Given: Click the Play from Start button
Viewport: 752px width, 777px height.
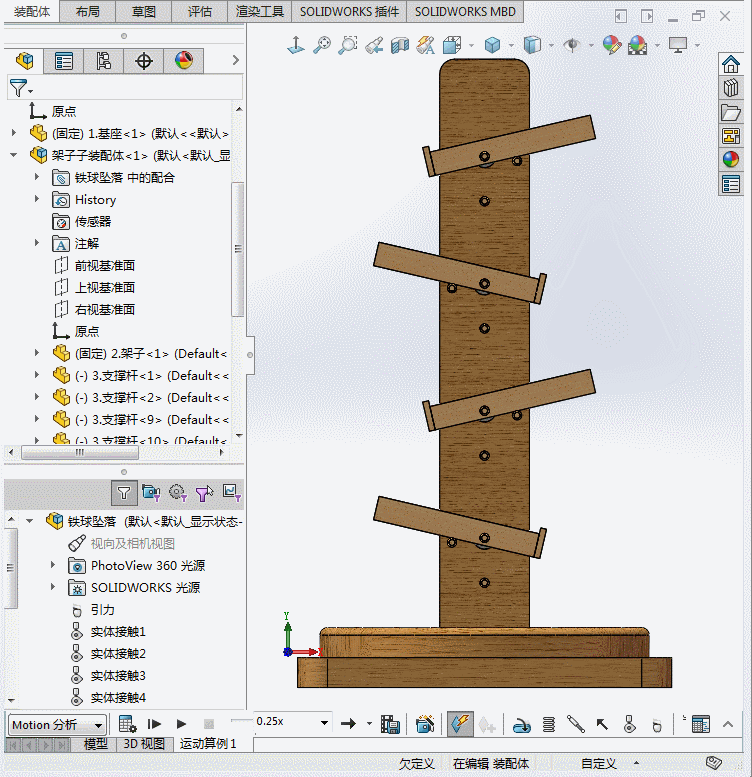Looking at the screenshot, I should click(x=154, y=724).
